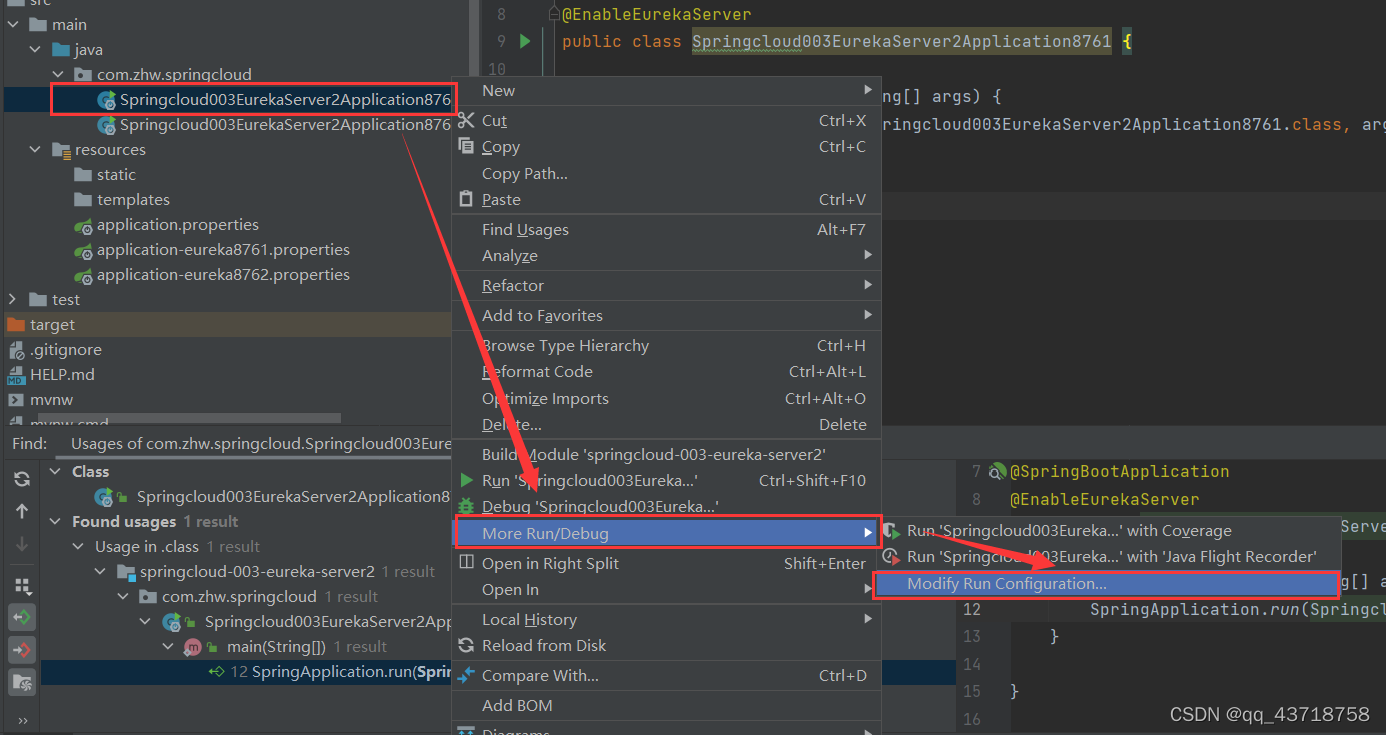Image resolution: width=1386 pixels, height=735 pixels.
Task: Click the split-pane icon beside Open in Right Split
Action: tap(466, 563)
